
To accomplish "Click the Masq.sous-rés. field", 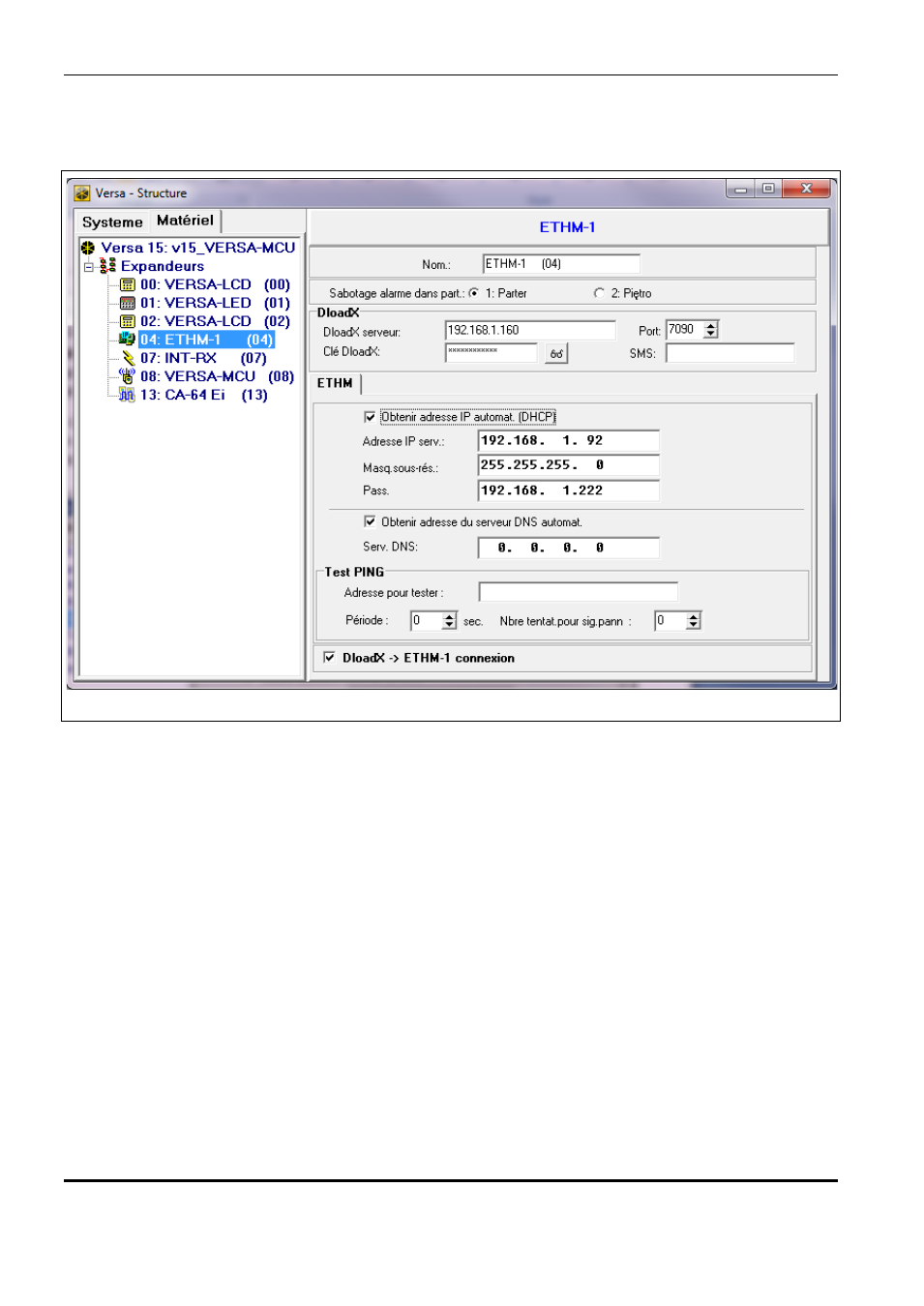I will 569,465.
